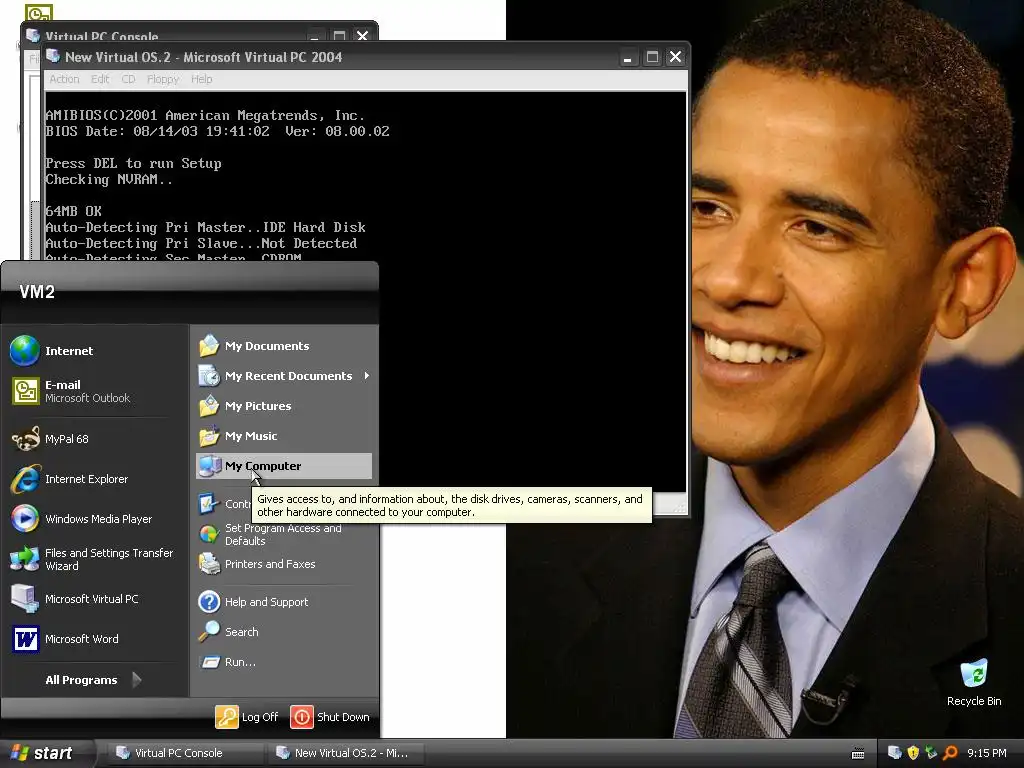Click the keyboard icon in the taskbar
The width and height of the screenshot is (1024, 768).
[858, 754]
